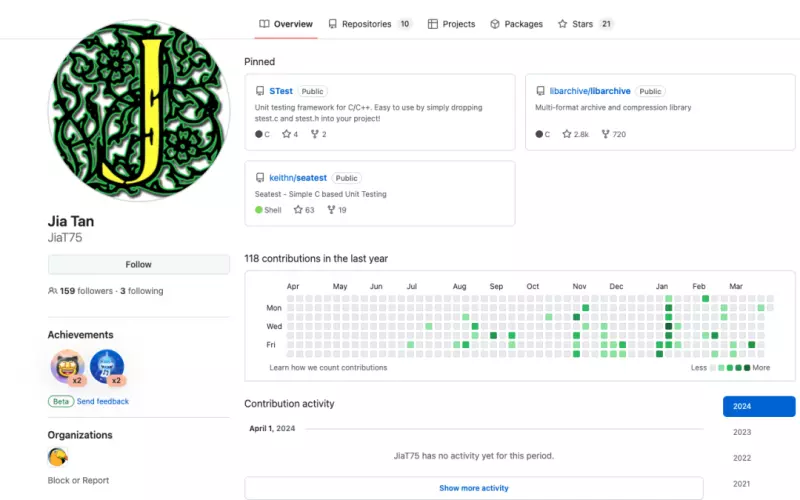Open the Stars tab
Viewport: 800px width, 500px height.
tap(585, 24)
